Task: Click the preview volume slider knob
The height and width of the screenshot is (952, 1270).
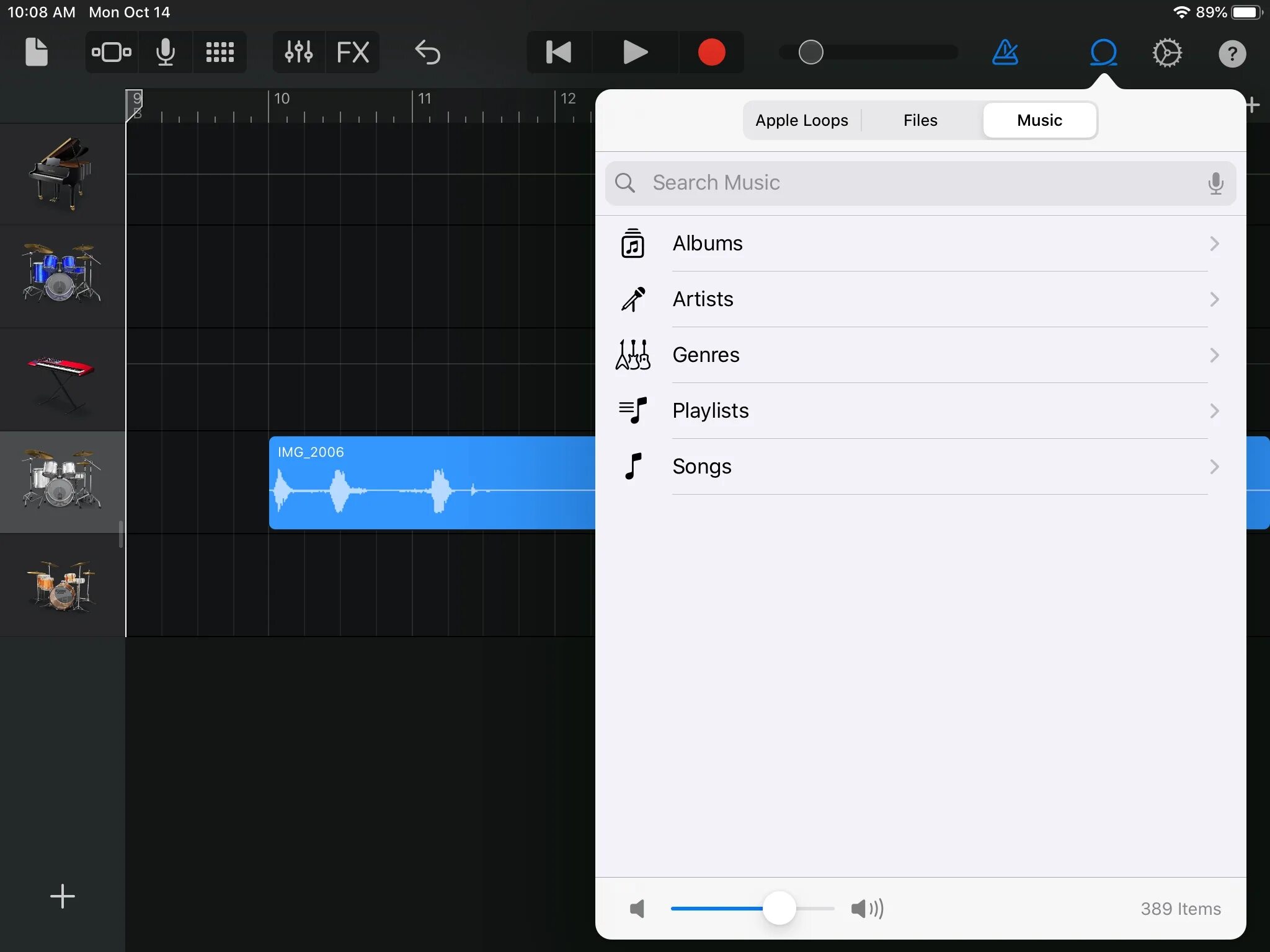Action: coord(779,908)
